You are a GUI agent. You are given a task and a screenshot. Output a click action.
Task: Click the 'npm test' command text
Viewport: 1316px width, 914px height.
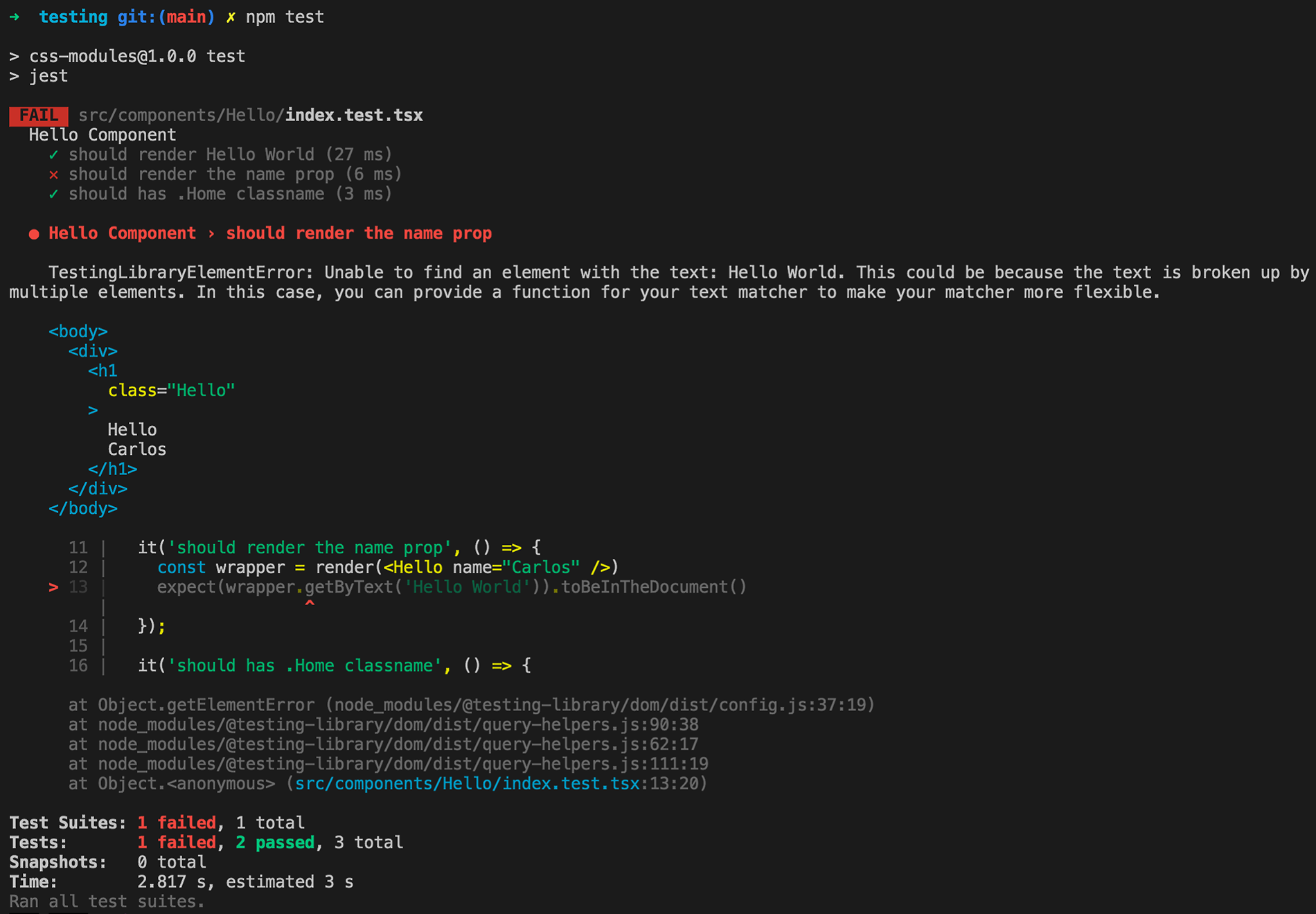[x=285, y=17]
